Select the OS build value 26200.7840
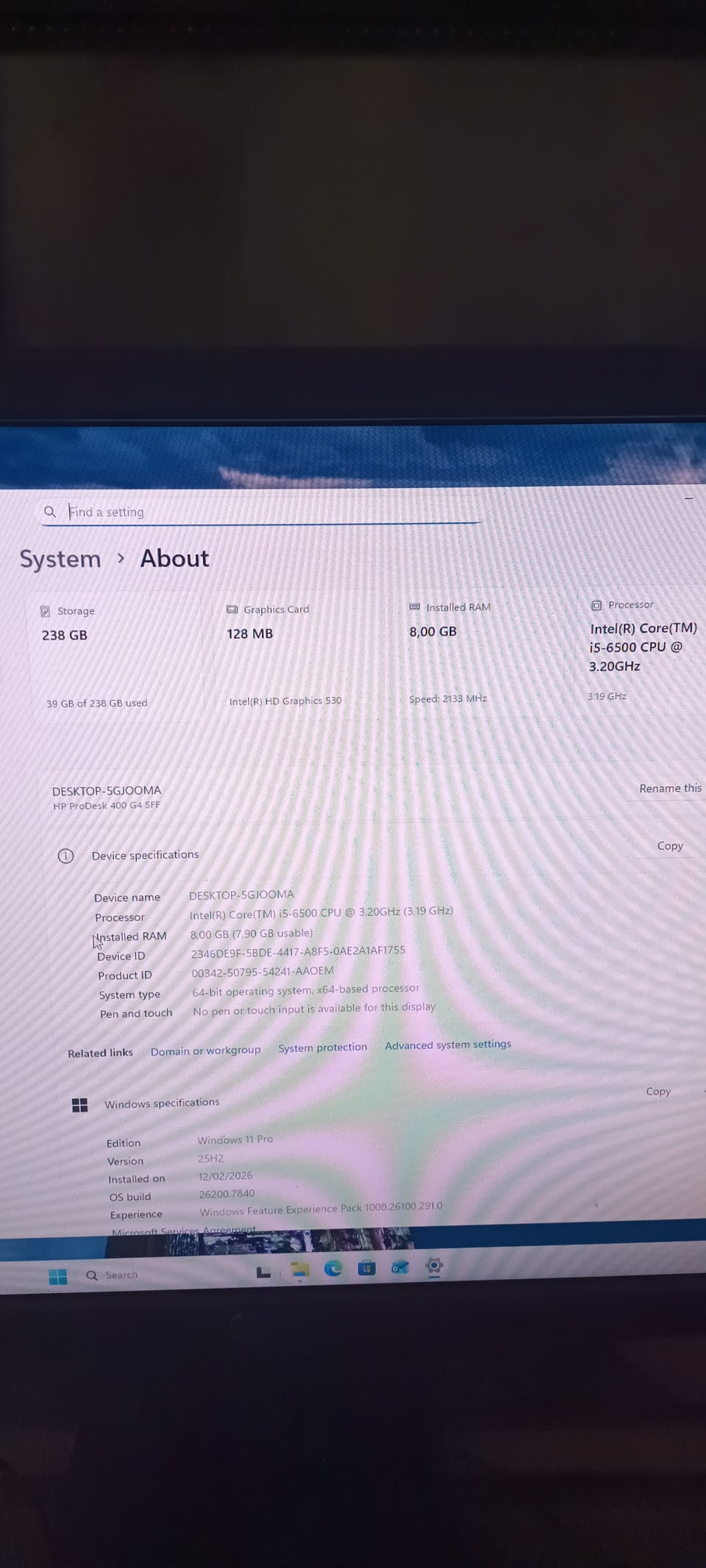This screenshot has height=1568, width=706. 227,1194
